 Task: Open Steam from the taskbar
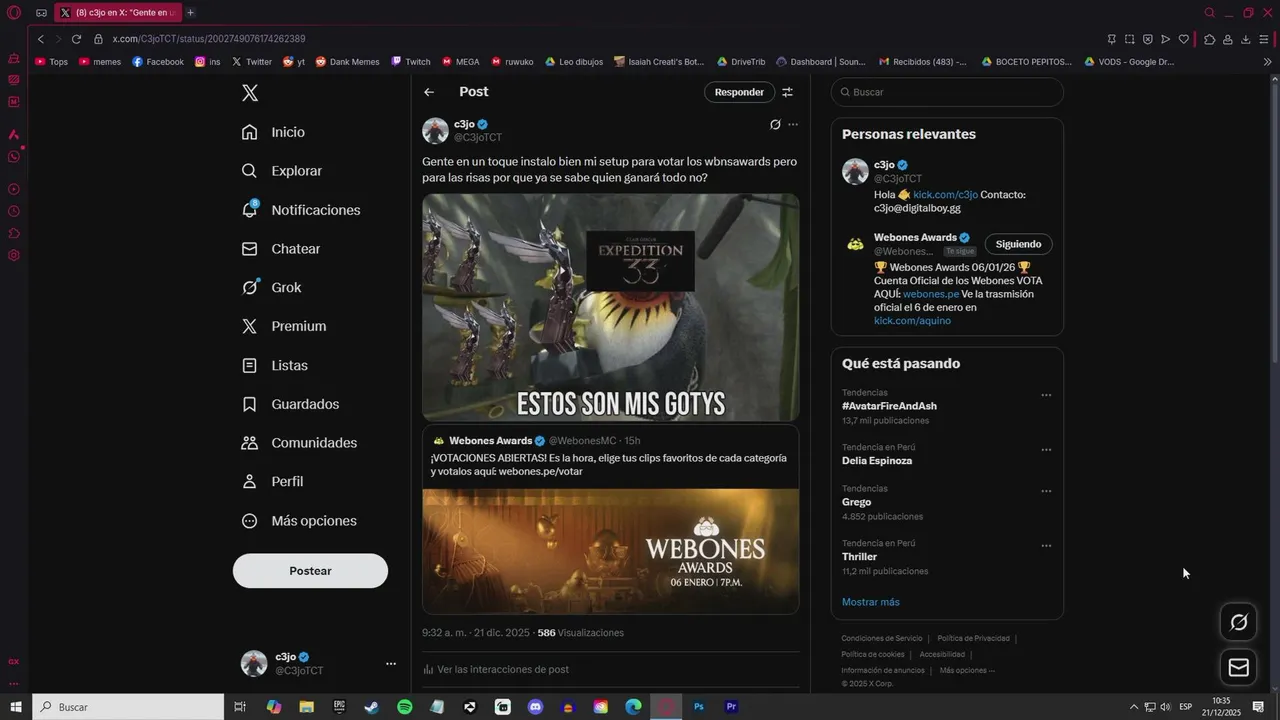click(371, 707)
